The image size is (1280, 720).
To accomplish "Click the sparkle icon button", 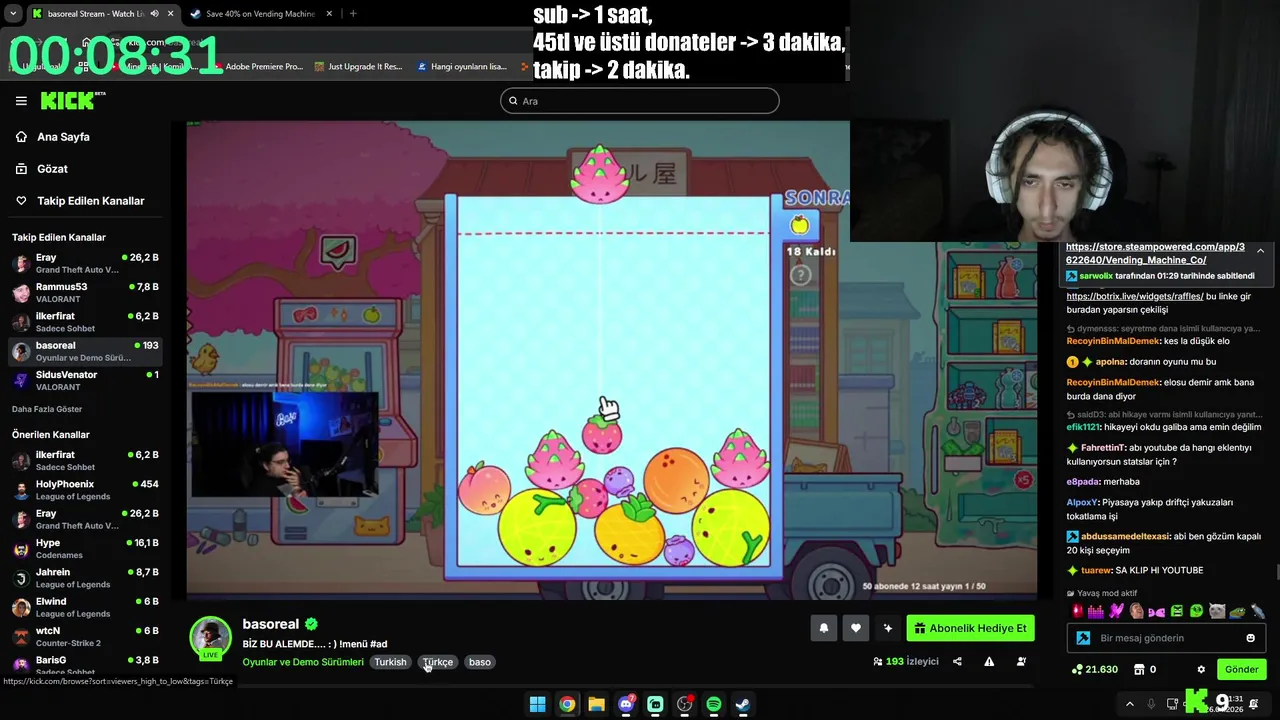I will click(887, 628).
